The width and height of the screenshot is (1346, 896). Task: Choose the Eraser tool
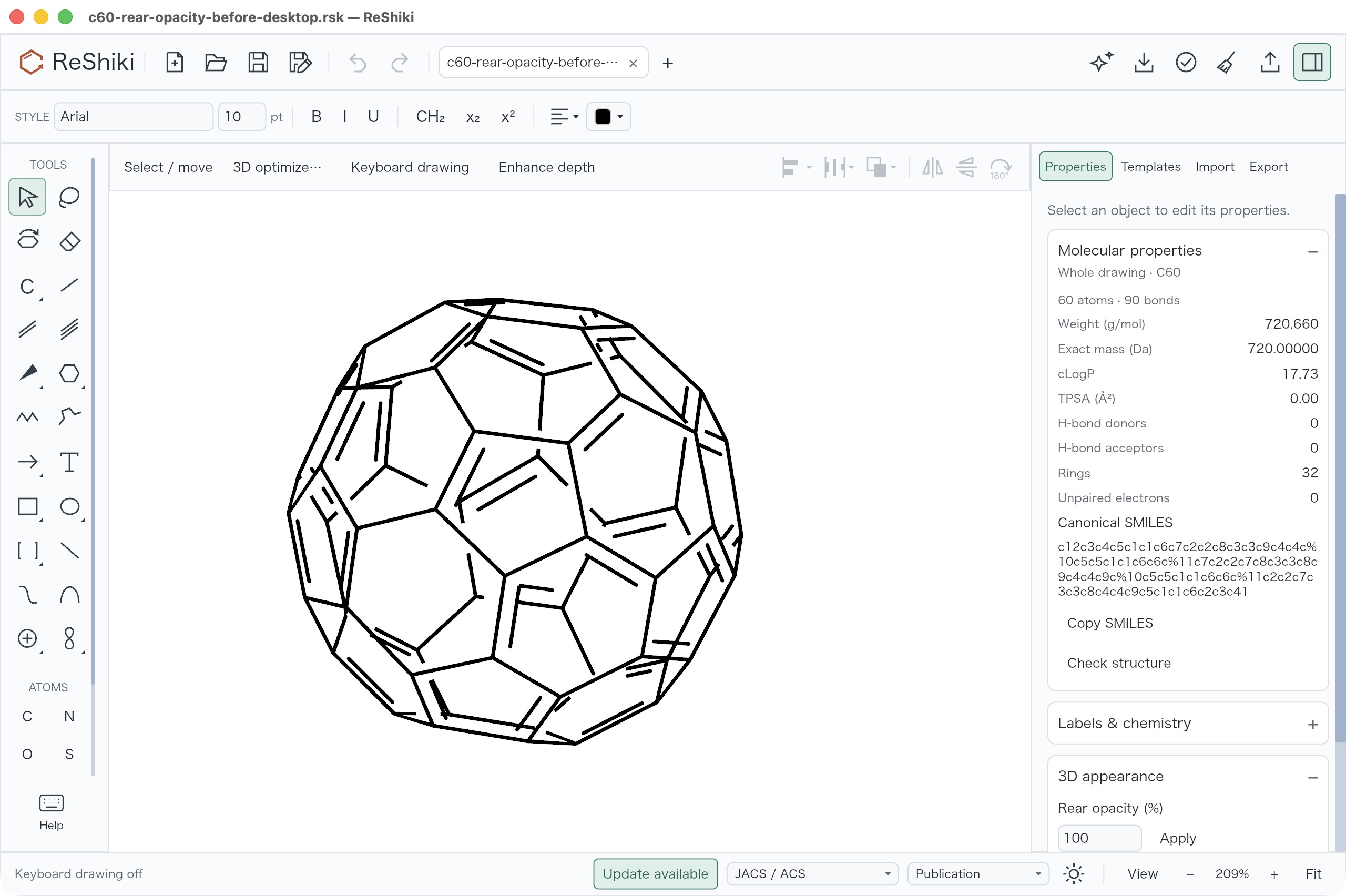click(x=69, y=241)
